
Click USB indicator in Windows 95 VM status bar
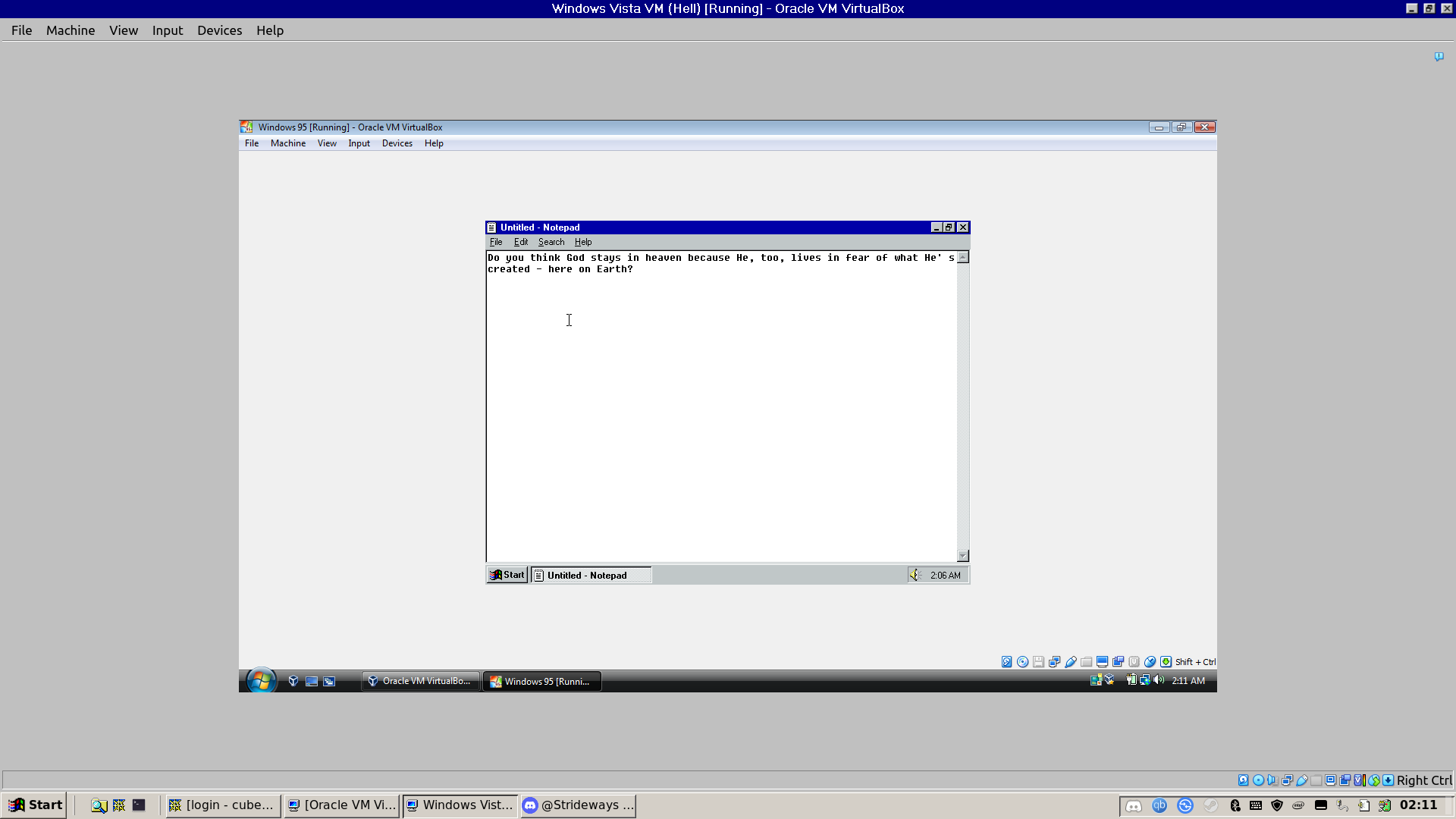coord(1070,662)
